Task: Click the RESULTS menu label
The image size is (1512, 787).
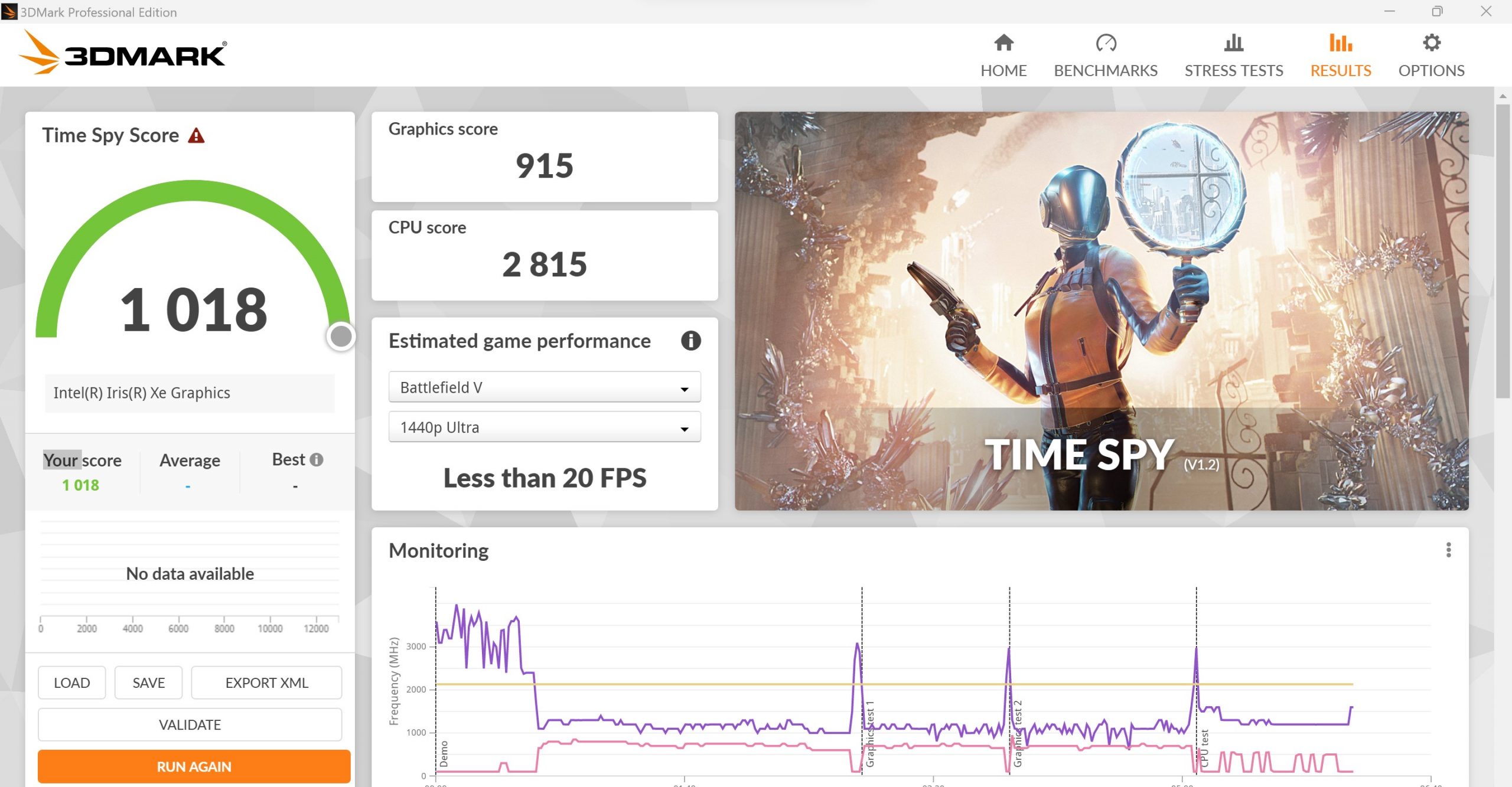Action: pos(1341,71)
